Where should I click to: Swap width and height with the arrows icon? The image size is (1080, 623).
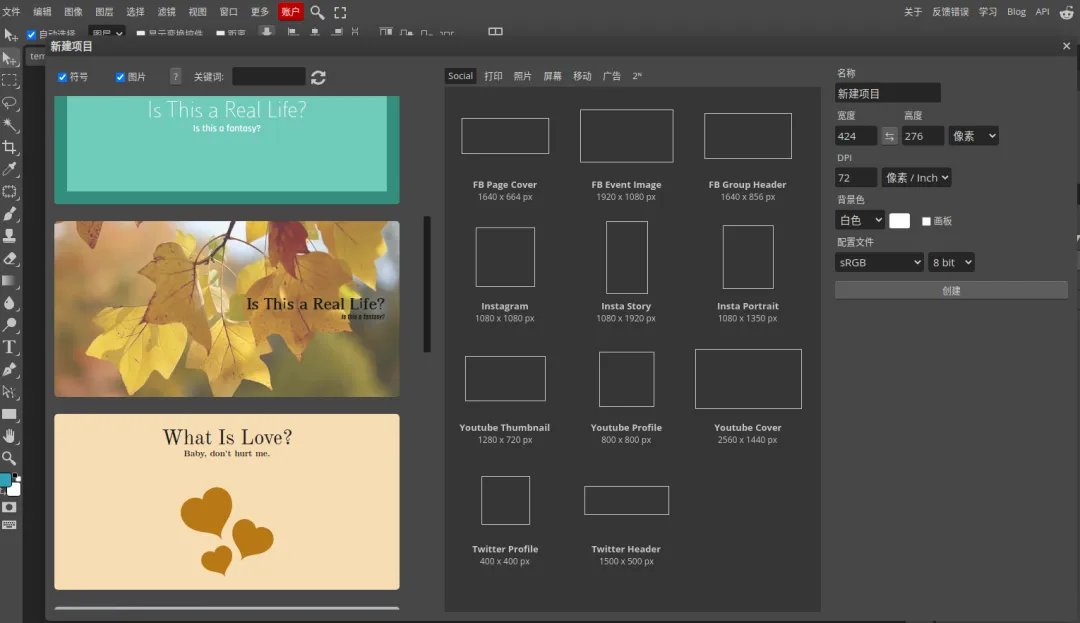(x=889, y=136)
